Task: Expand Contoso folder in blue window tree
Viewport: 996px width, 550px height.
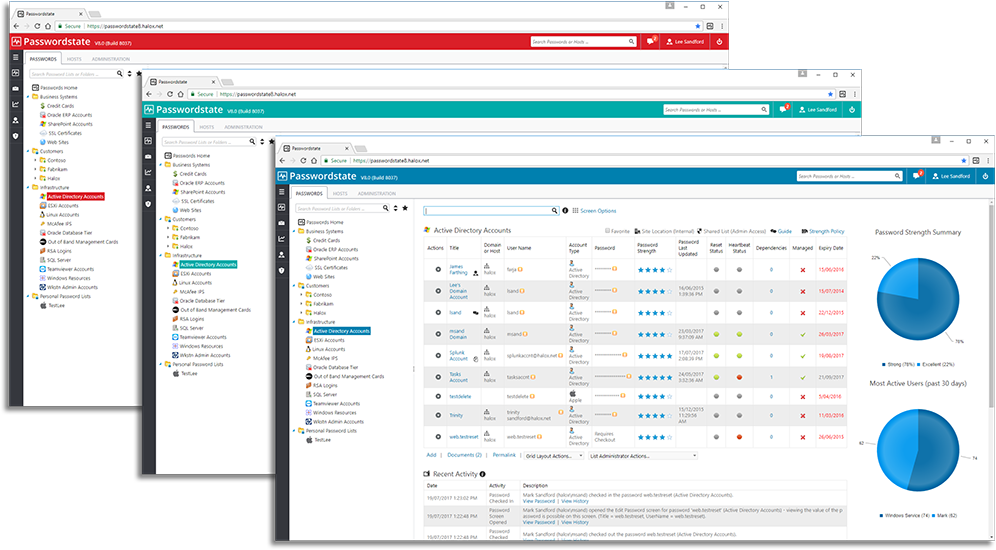Action: pyautogui.click(x=301, y=295)
